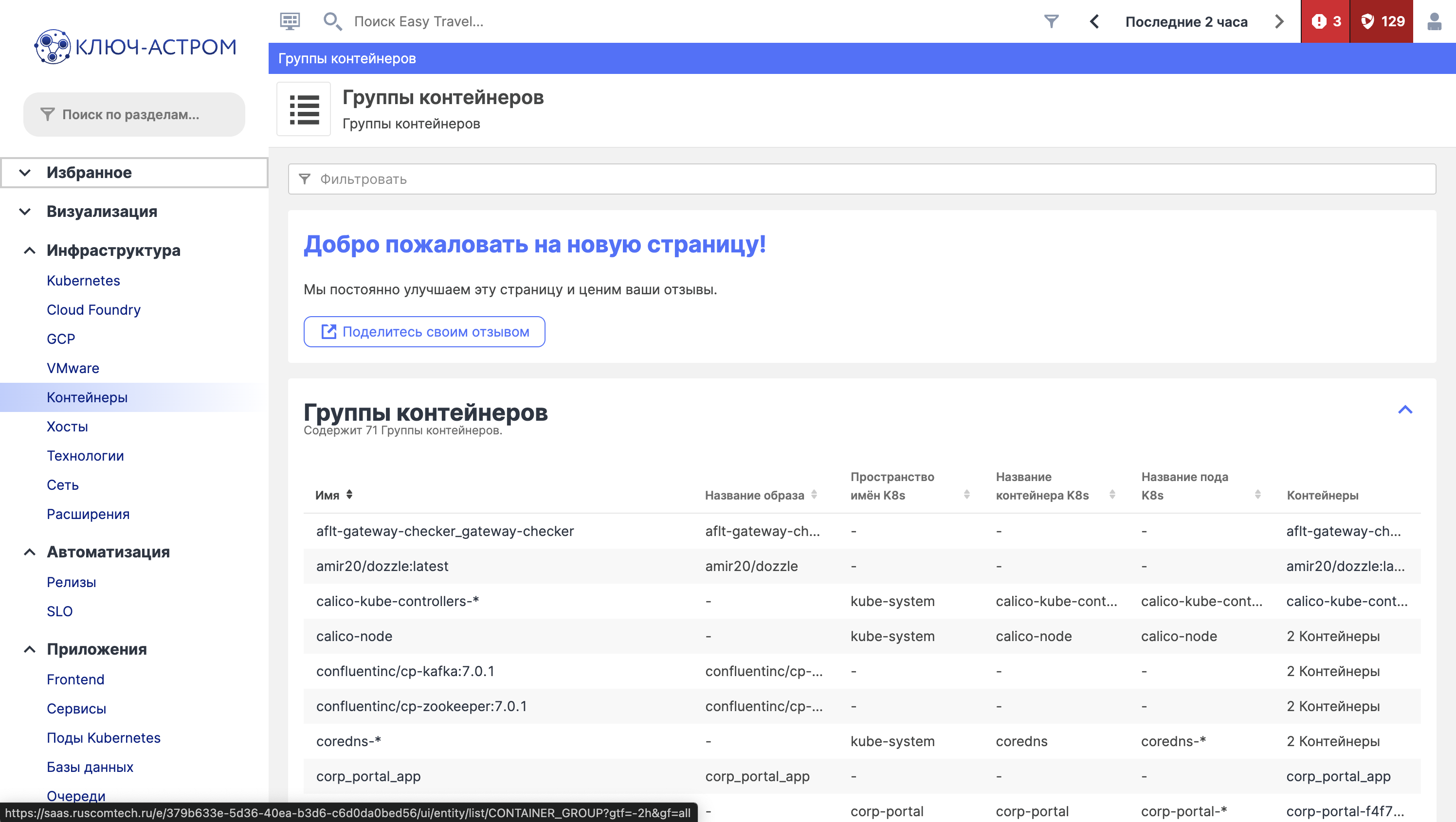Go to previous timeframe with left arrow
Image resolution: width=1456 pixels, height=822 pixels.
pyautogui.click(x=1094, y=21)
